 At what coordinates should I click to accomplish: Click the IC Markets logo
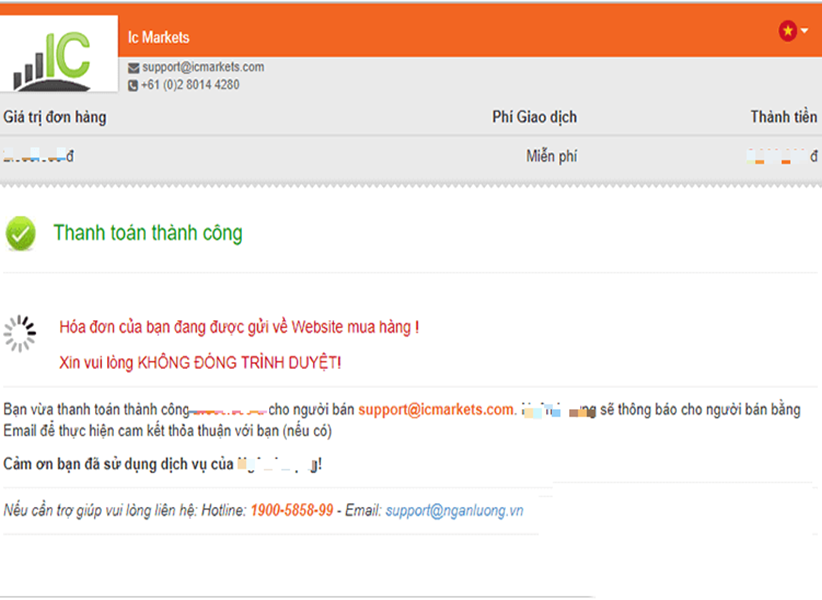tap(58, 54)
